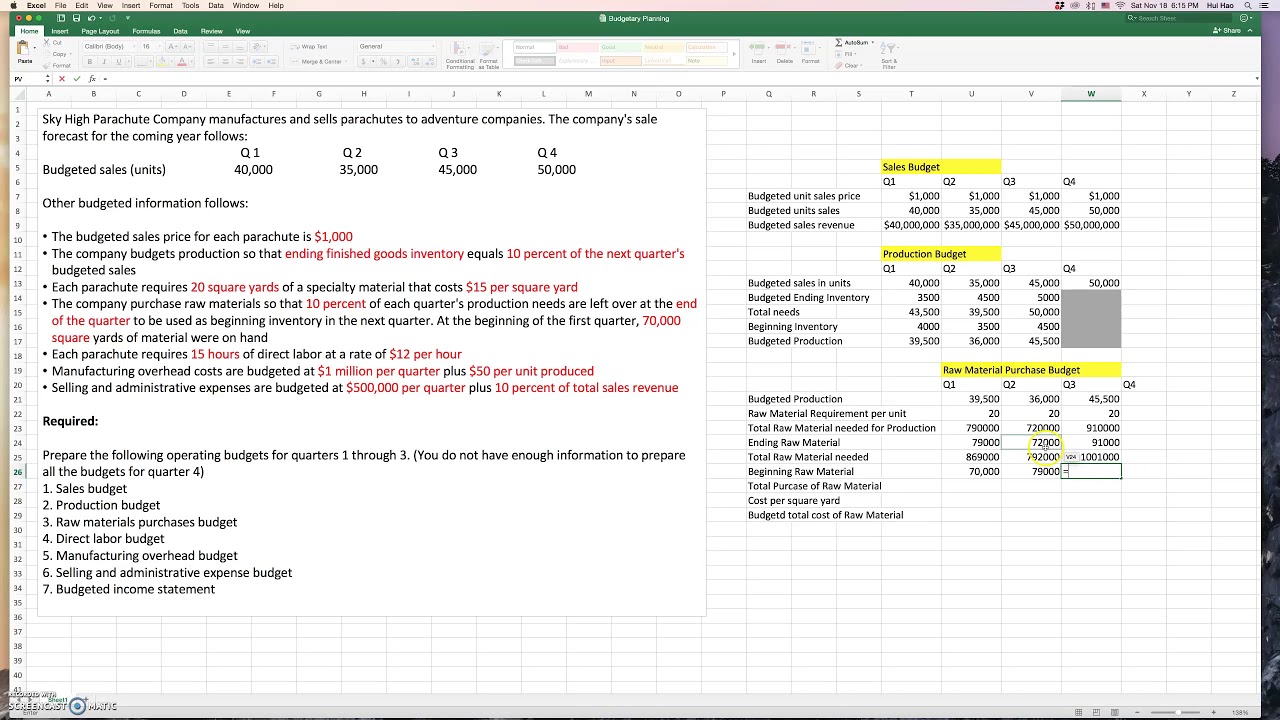This screenshot has height=720, width=1280.
Task: Confirm formula entry with the green checkmark
Action: pyautogui.click(x=77, y=79)
